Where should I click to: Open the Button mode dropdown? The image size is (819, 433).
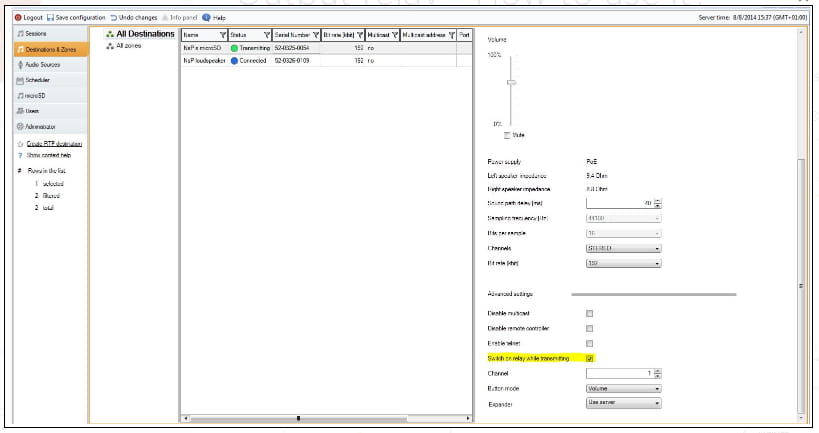(x=623, y=389)
